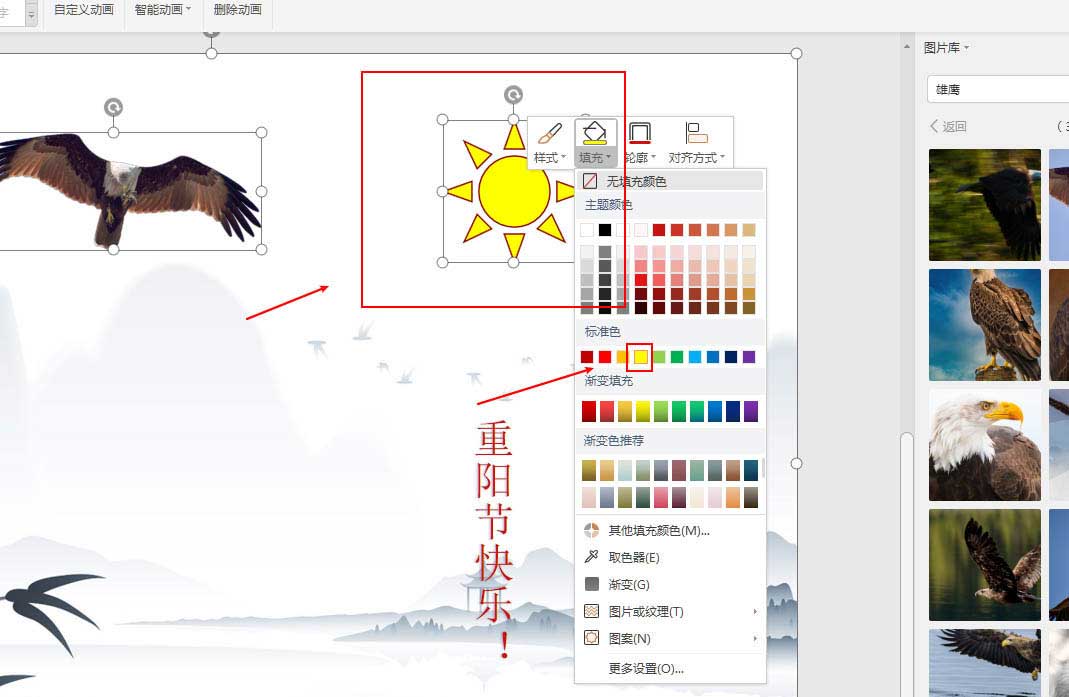Open the 样式 dropdown arrow
Viewport: 1069px width, 697px height.
click(x=564, y=158)
